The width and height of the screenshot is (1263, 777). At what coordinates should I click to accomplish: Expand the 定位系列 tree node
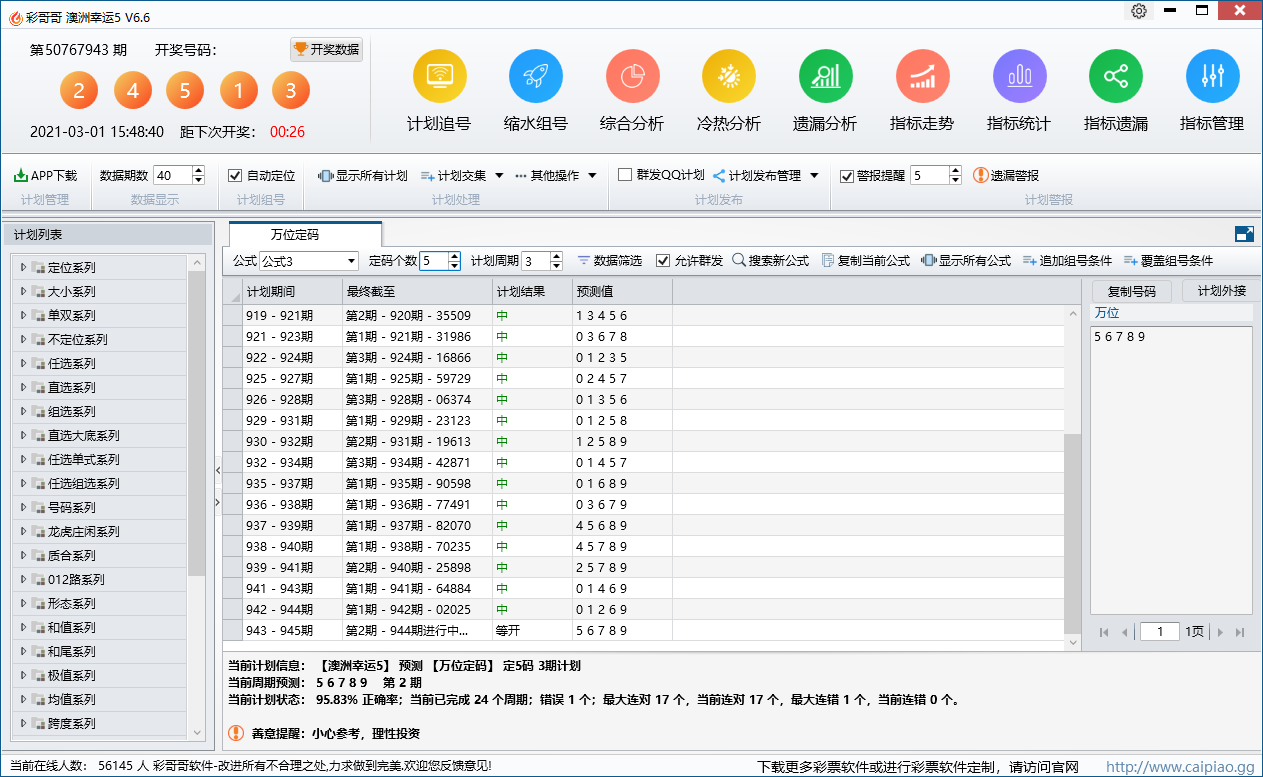pos(23,267)
